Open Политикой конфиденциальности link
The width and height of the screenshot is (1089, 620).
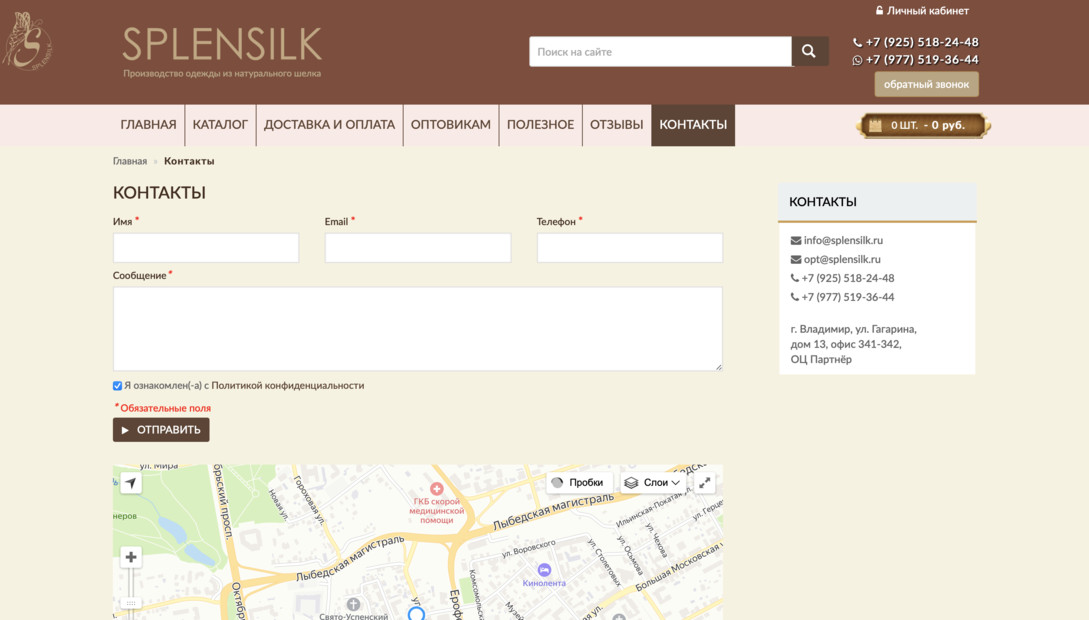[288, 385]
